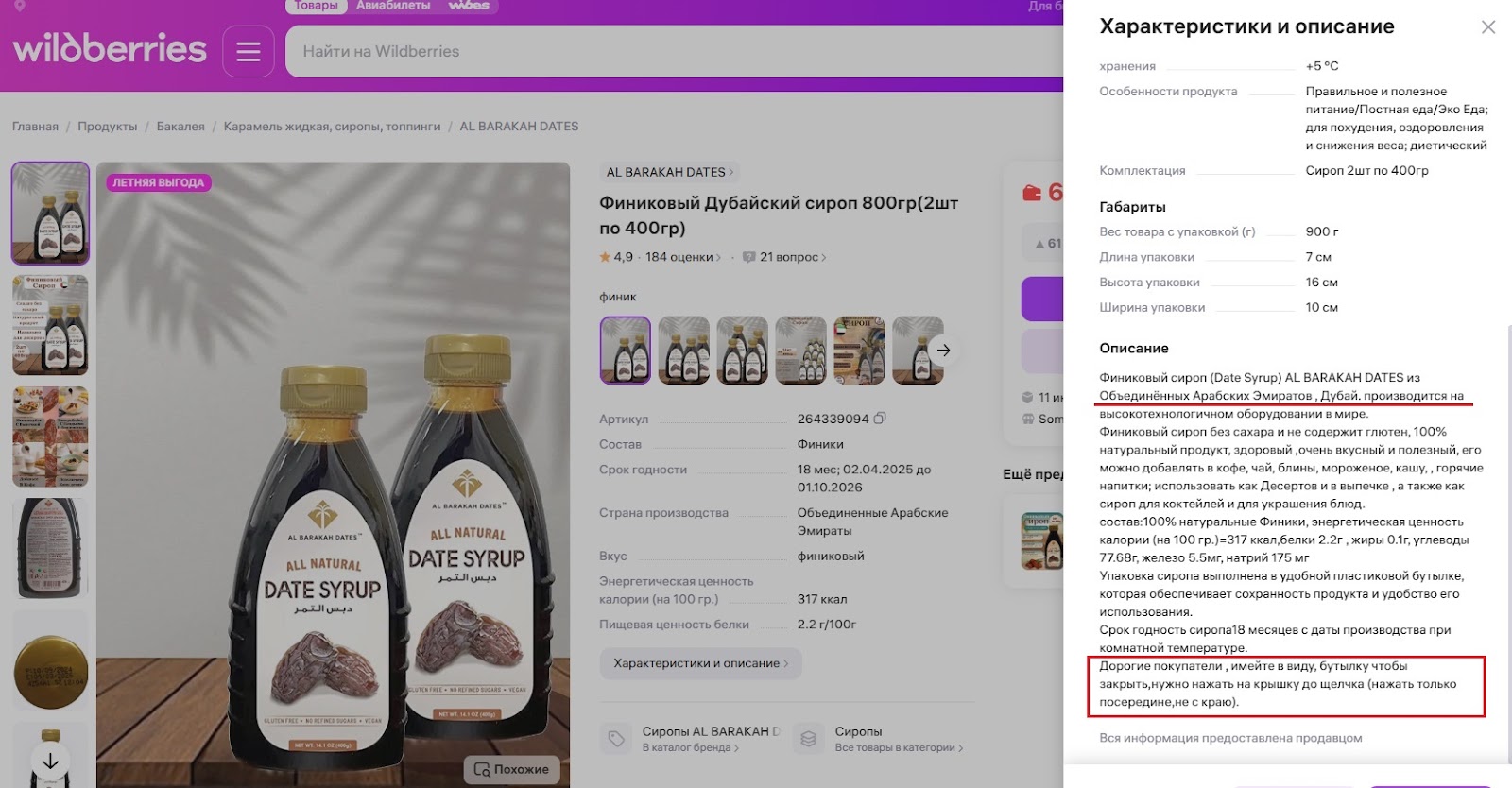1512x788 pixels.
Task: Click the next arrow in variant carousel
Action: tap(943, 350)
